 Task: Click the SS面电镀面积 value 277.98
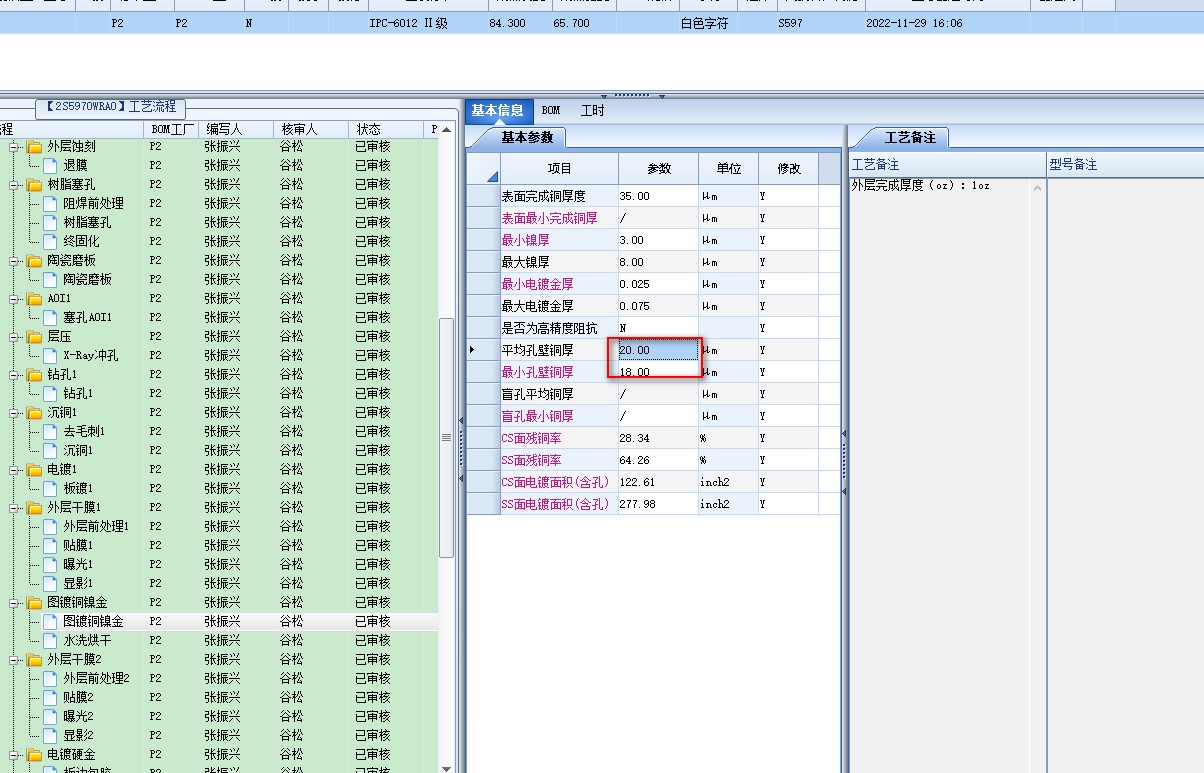658,504
